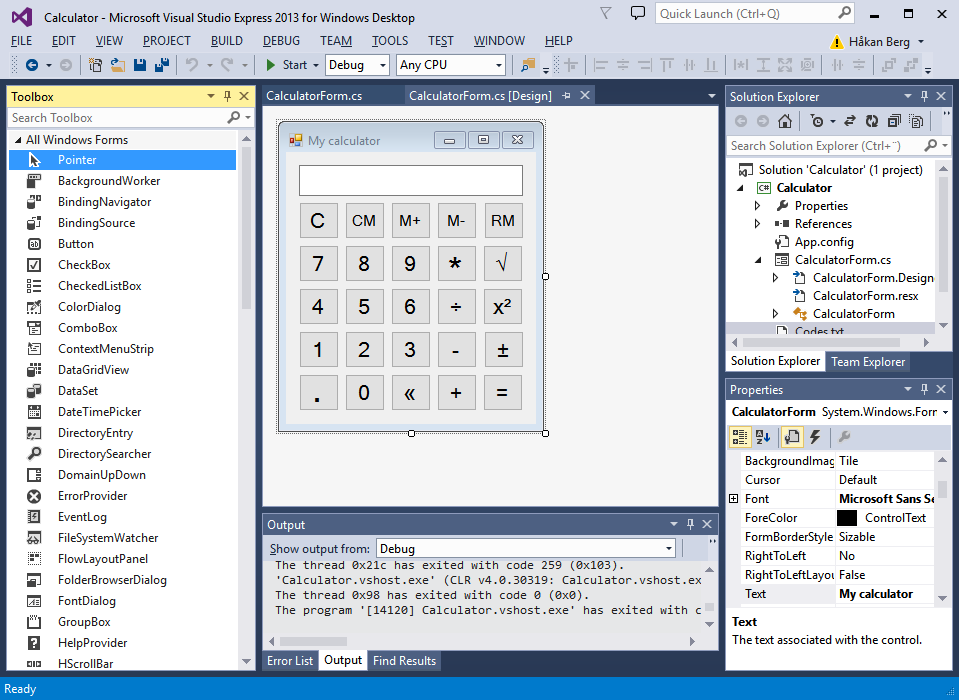Click the Save All toolbar icon

[162, 65]
